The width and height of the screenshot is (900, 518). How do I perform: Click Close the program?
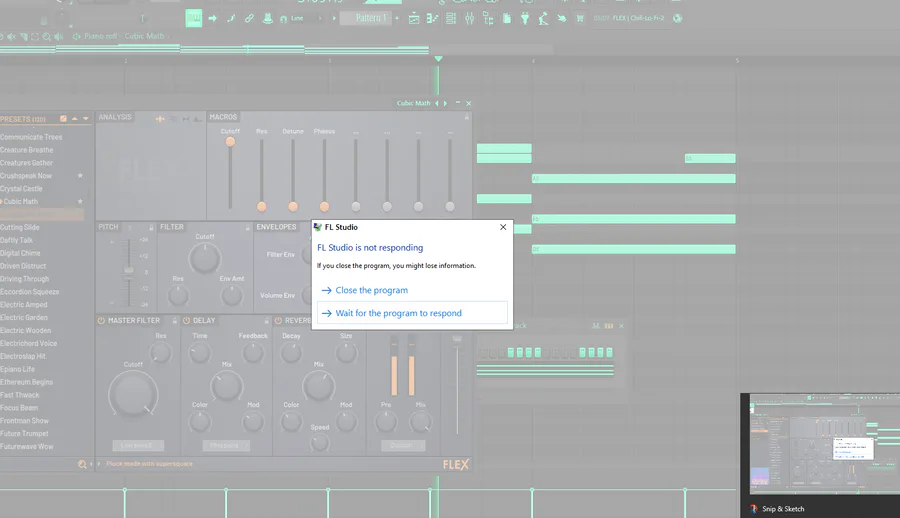pos(371,291)
